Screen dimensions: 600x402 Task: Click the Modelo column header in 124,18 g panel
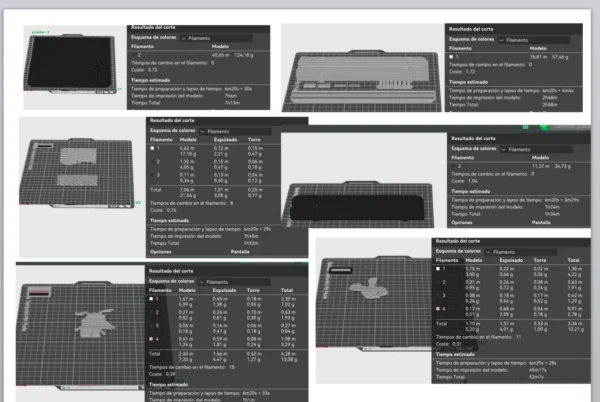[220, 47]
